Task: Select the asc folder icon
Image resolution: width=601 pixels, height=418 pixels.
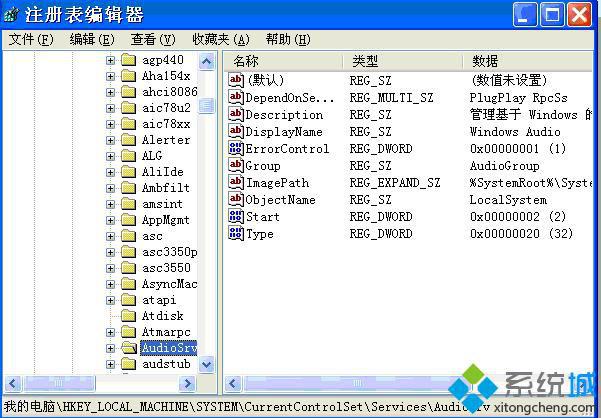Action: tap(128, 236)
